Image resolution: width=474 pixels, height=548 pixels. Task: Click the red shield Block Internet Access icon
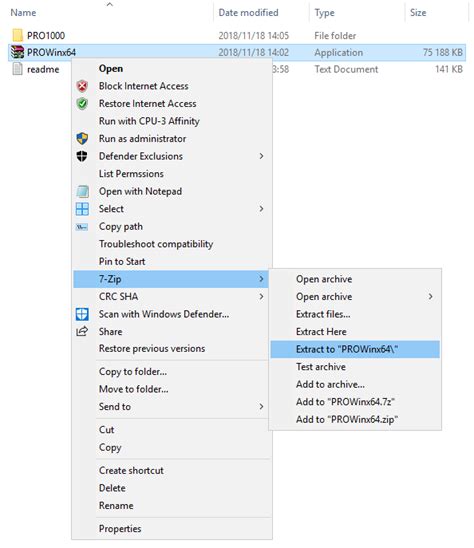[x=82, y=86]
